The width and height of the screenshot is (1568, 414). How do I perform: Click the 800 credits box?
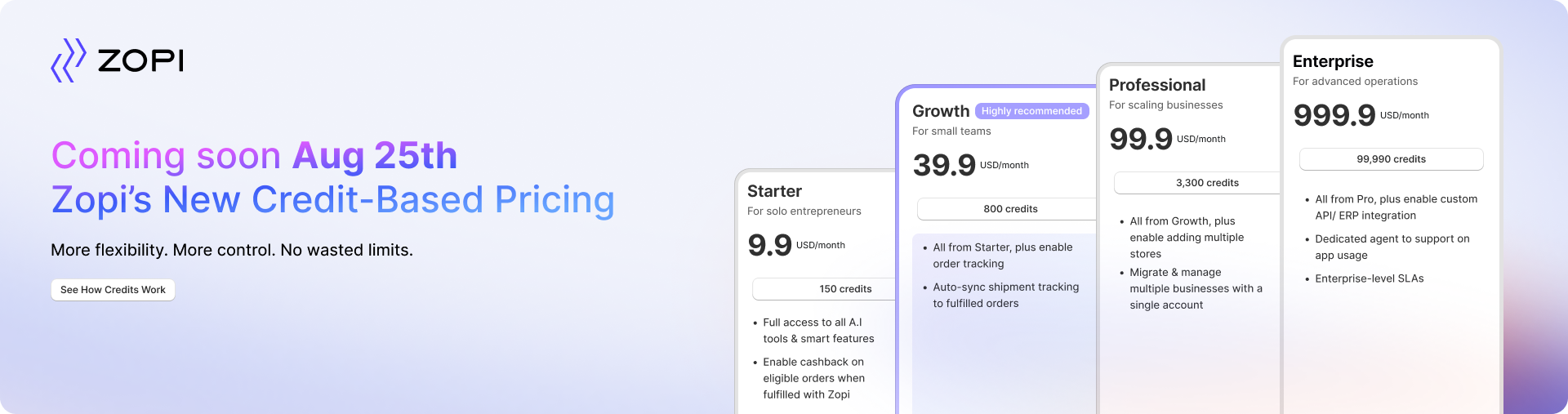click(1007, 209)
